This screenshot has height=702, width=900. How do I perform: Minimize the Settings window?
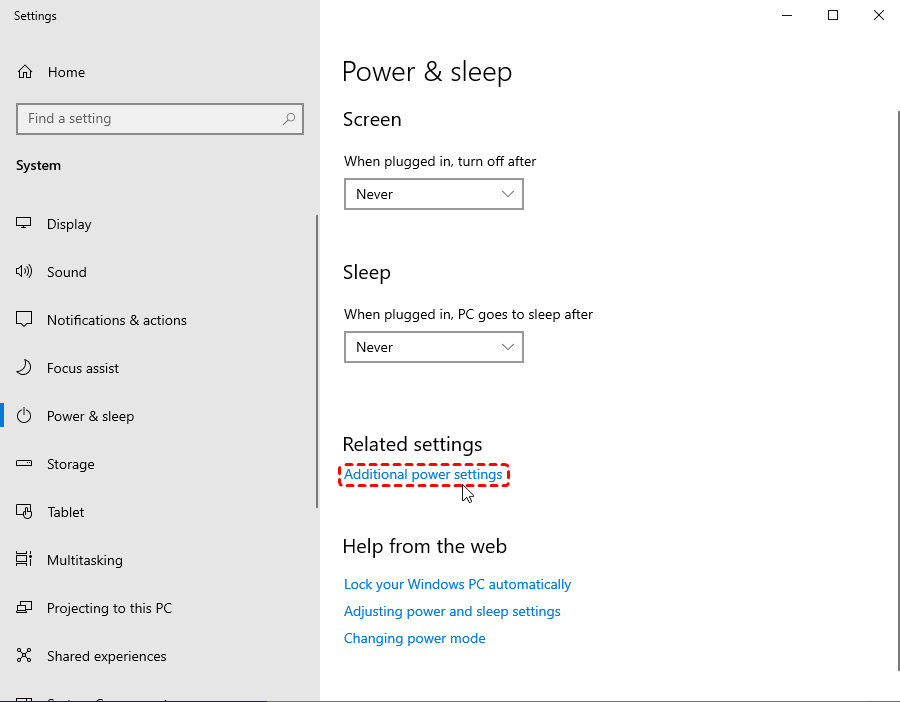(x=787, y=15)
